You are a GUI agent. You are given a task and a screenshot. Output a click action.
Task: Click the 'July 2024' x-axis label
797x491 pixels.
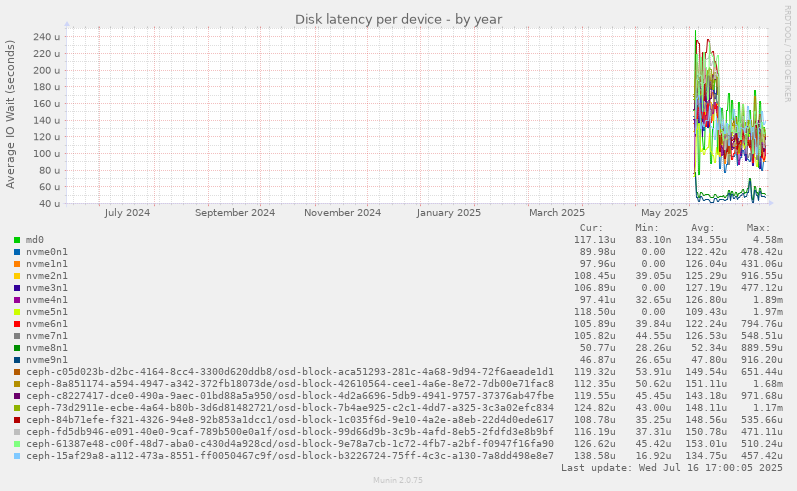pyautogui.click(x=128, y=212)
